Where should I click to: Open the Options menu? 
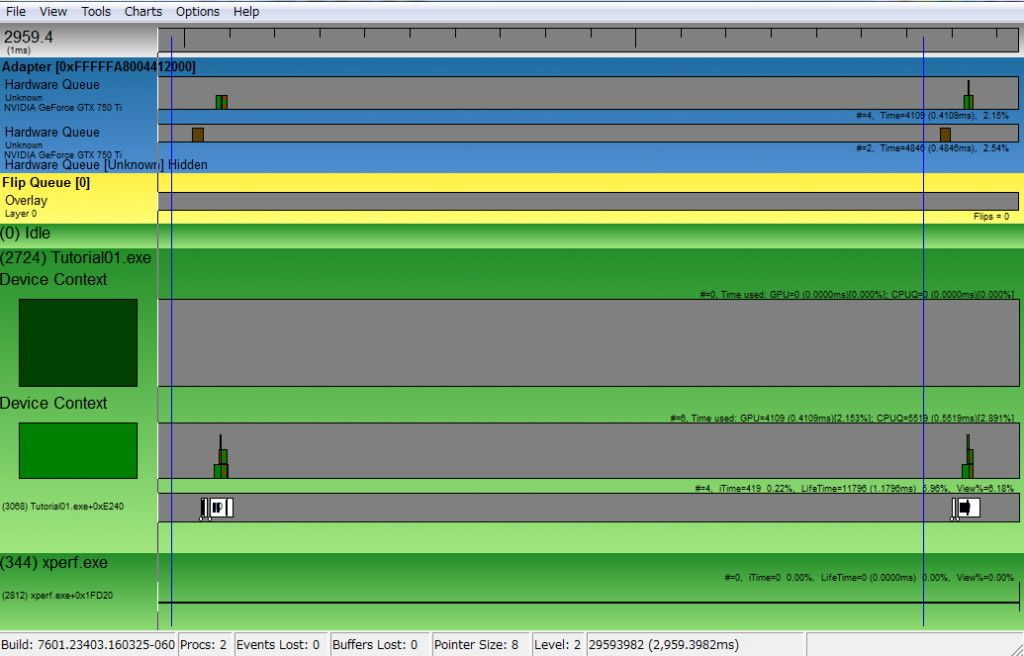[197, 12]
